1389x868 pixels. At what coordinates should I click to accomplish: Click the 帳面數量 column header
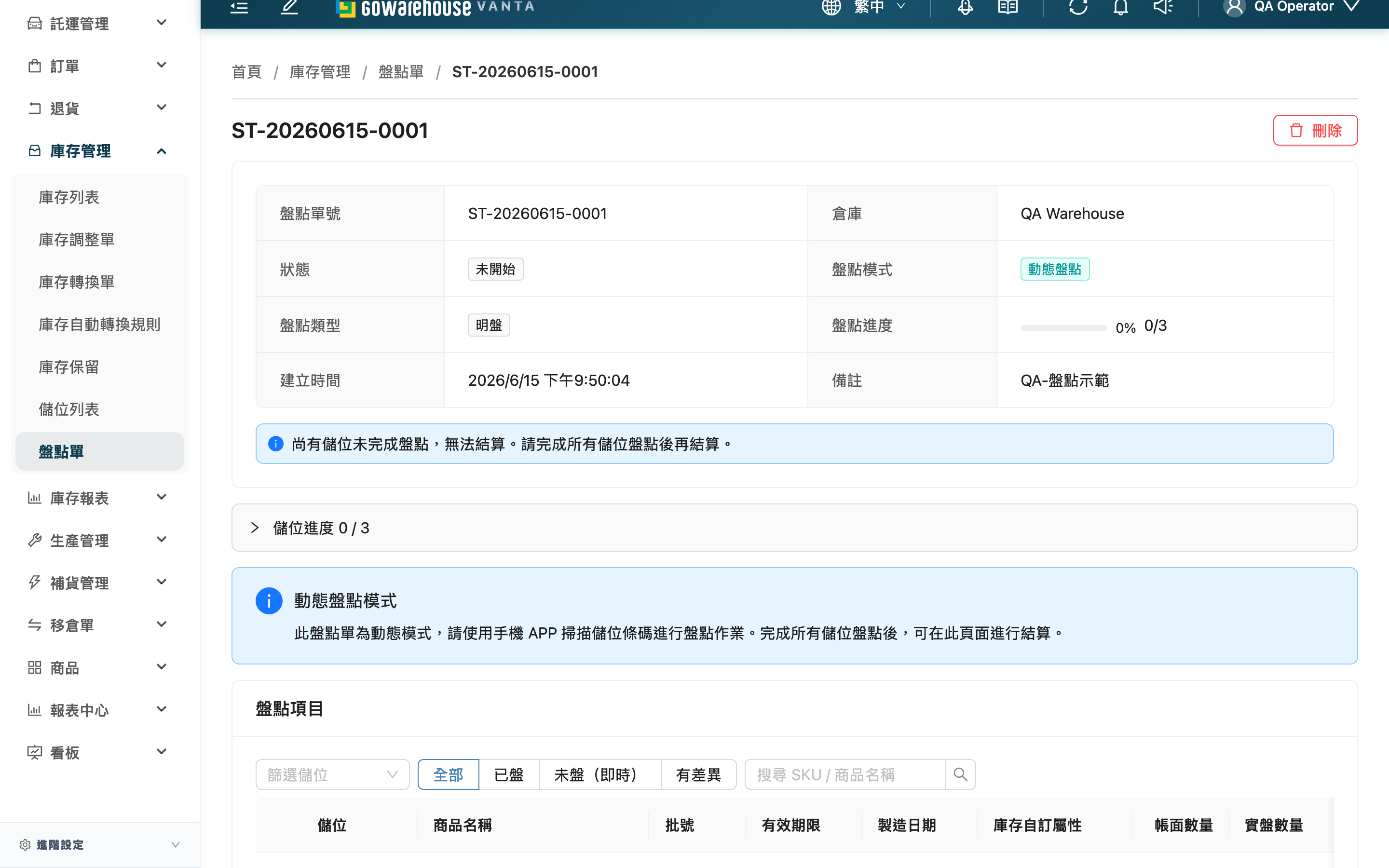click(x=1184, y=825)
